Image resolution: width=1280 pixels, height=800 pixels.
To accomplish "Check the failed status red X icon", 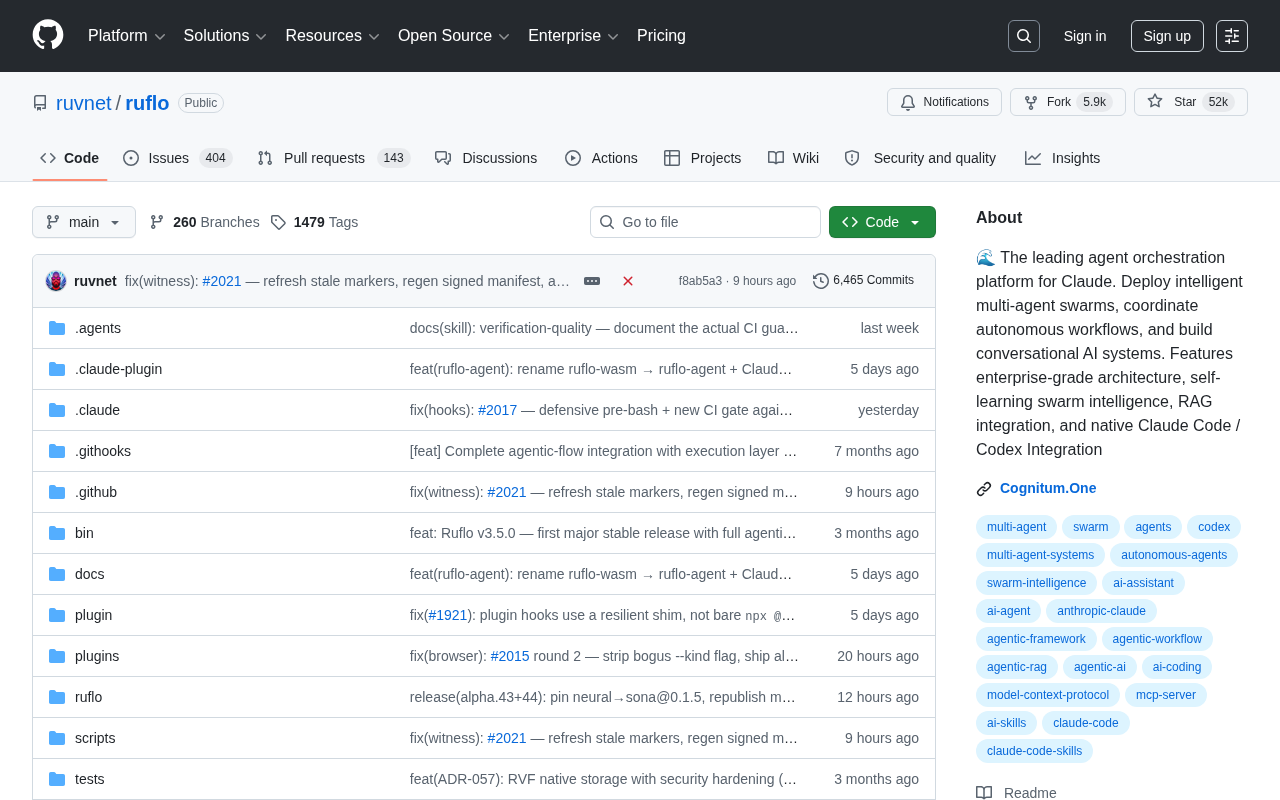I will click(x=628, y=281).
